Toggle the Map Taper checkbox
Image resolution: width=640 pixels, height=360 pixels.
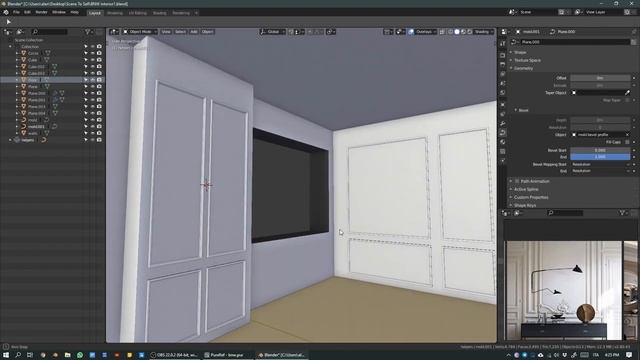point(627,100)
